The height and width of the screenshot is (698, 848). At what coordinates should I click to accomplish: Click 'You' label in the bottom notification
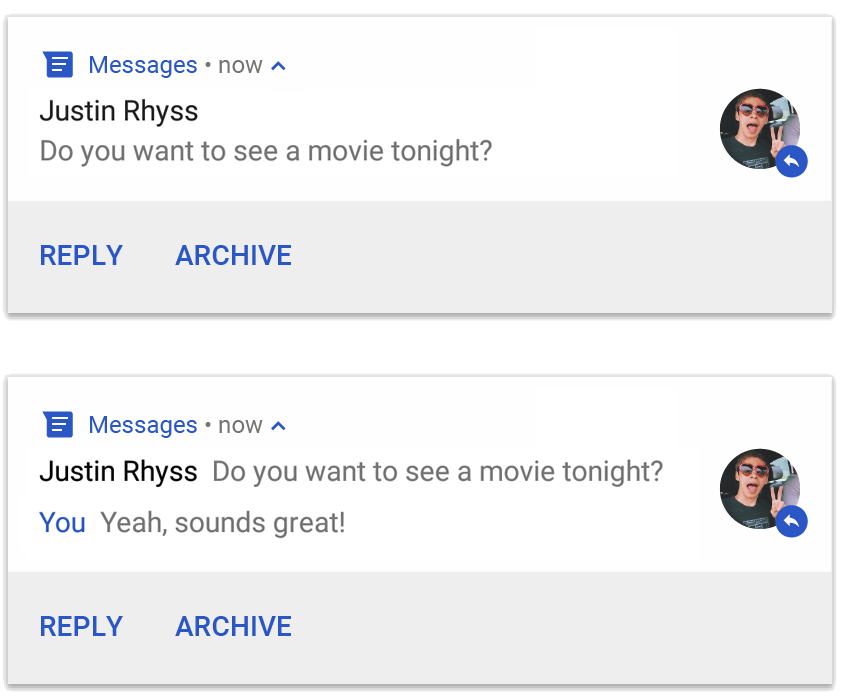click(62, 523)
